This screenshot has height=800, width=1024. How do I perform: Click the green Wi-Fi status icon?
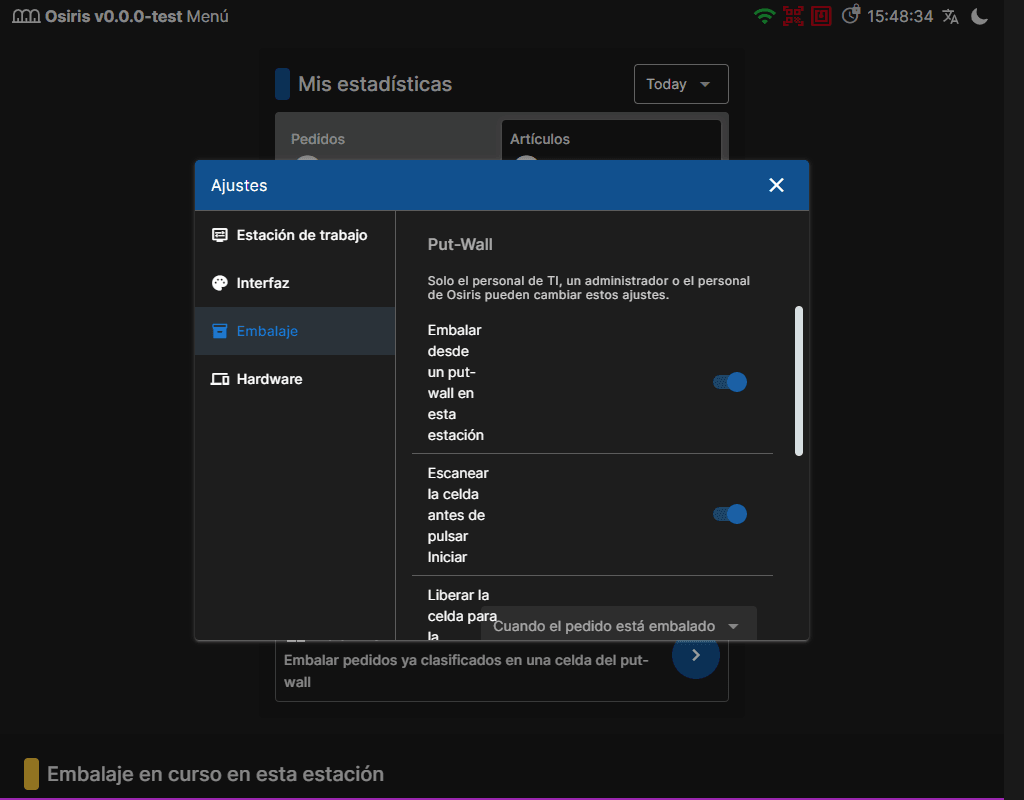pyautogui.click(x=764, y=16)
